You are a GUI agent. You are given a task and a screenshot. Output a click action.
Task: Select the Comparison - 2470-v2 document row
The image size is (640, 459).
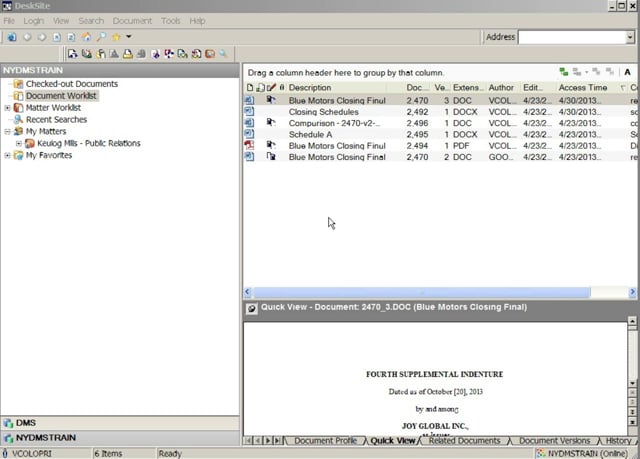[x=440, y=123]
